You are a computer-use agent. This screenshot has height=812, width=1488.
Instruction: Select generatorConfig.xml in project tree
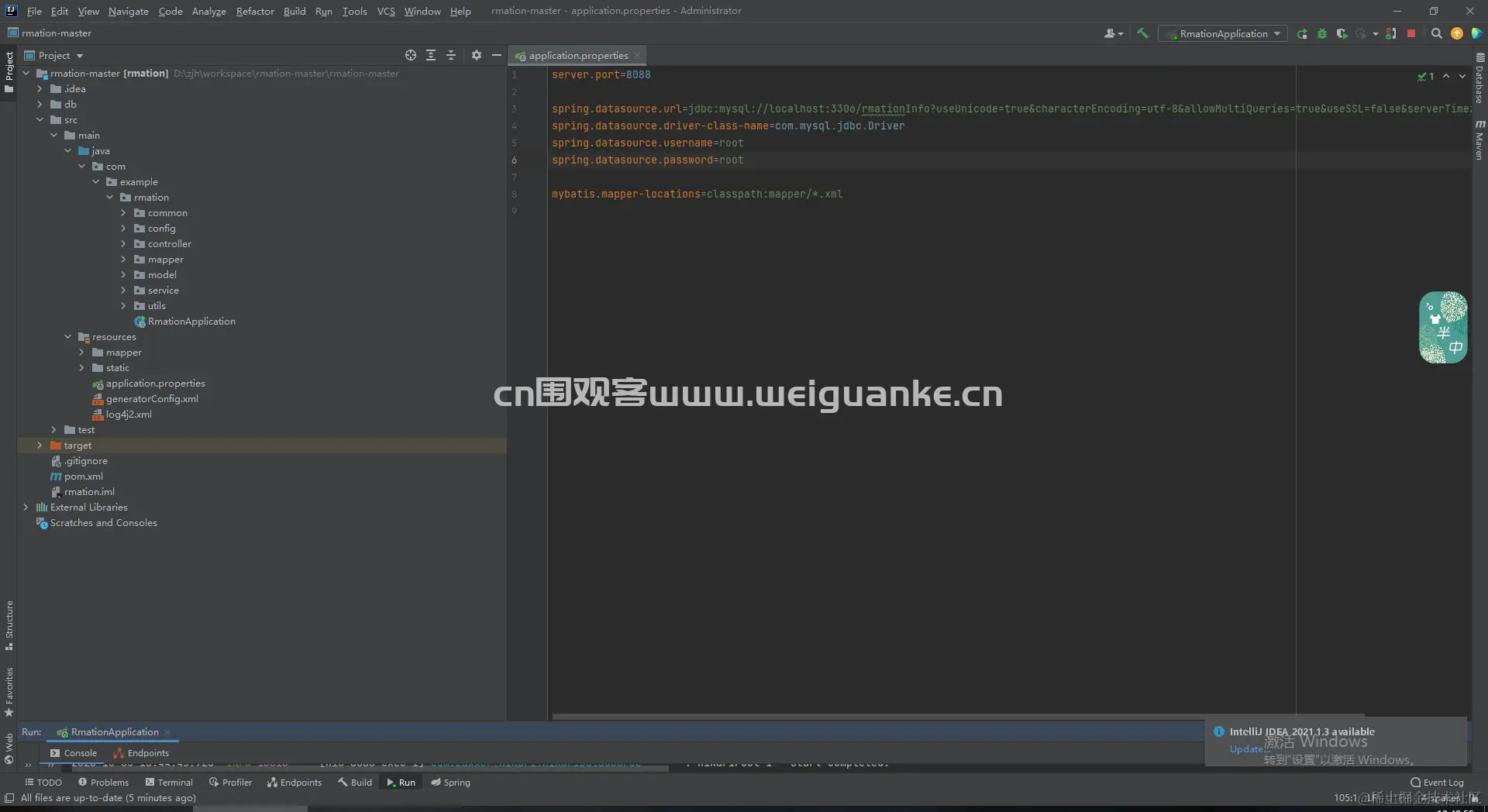[145, 398]
